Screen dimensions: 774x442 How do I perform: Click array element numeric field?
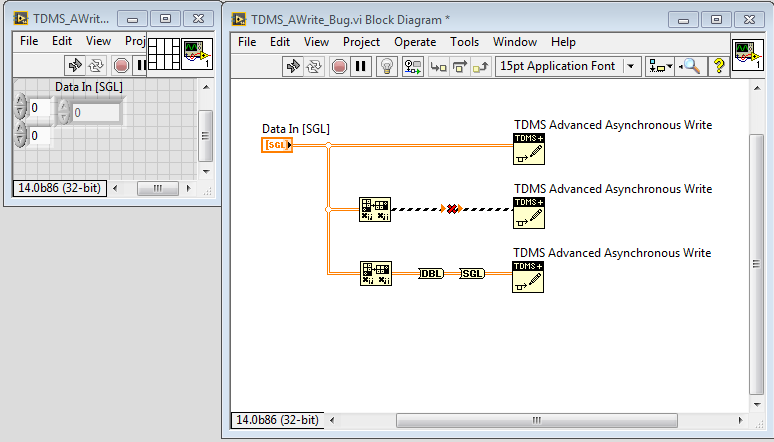pos(96,113)
